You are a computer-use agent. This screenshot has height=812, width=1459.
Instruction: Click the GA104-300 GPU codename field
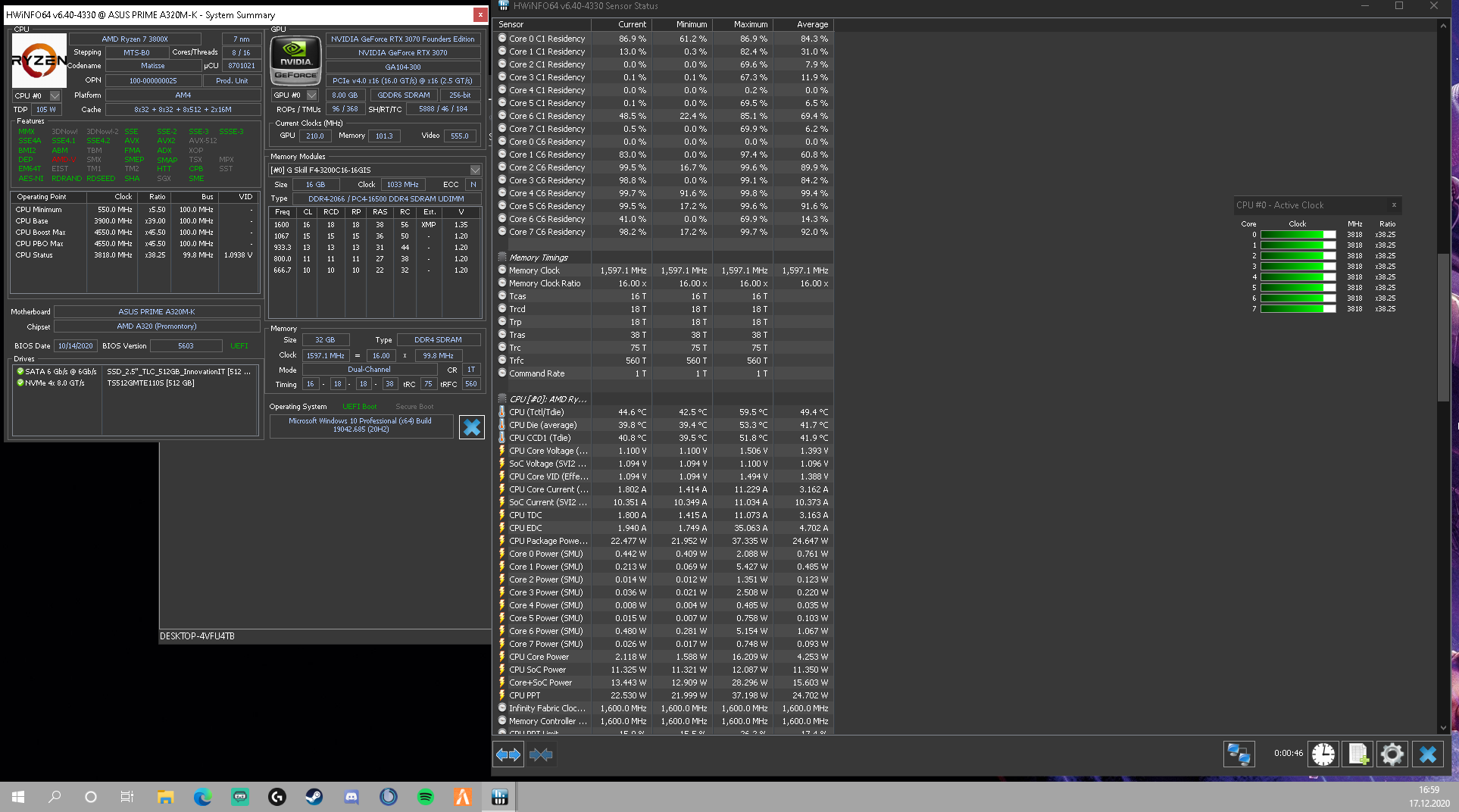(403, 67)
